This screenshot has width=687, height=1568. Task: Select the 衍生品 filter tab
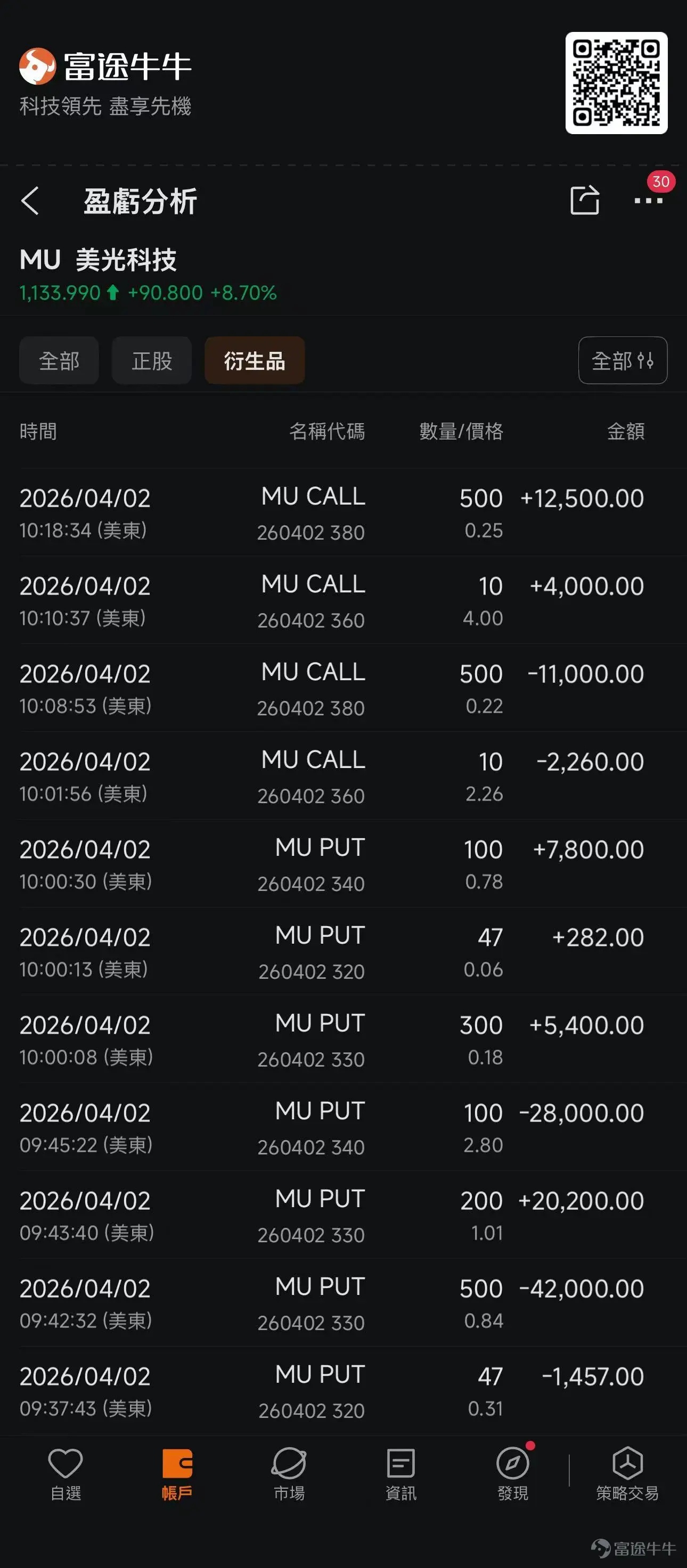tap(255, 360)
